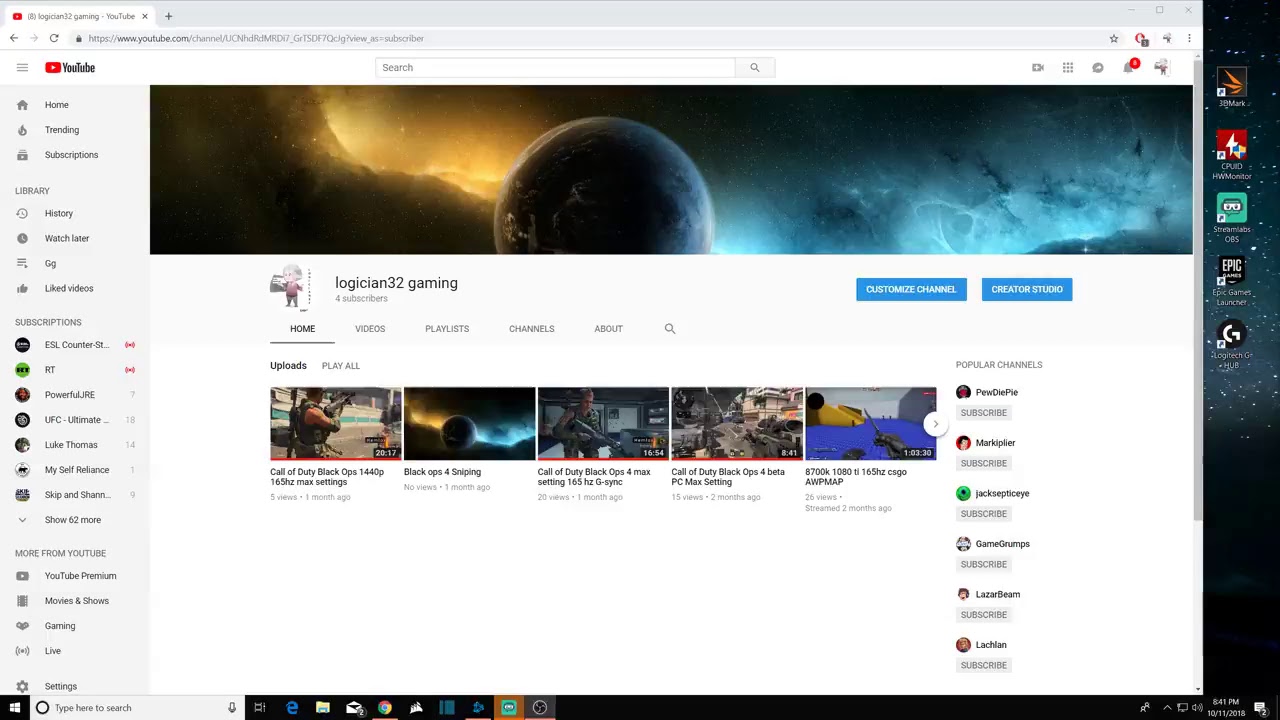Open the Black Ops 4 beta thumbnail
The height and width of the screenshot is (720, 1280).
tap(737, 424)
